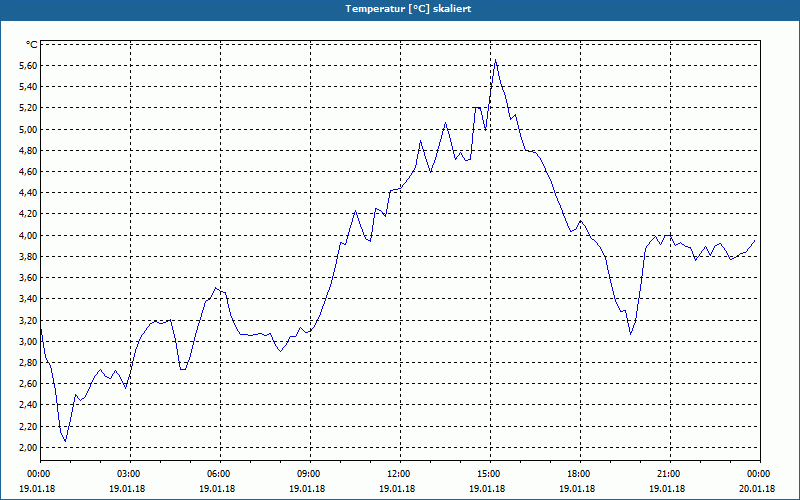Click the 3,20 temperature label
800x500 pixels.
[29, 320]
